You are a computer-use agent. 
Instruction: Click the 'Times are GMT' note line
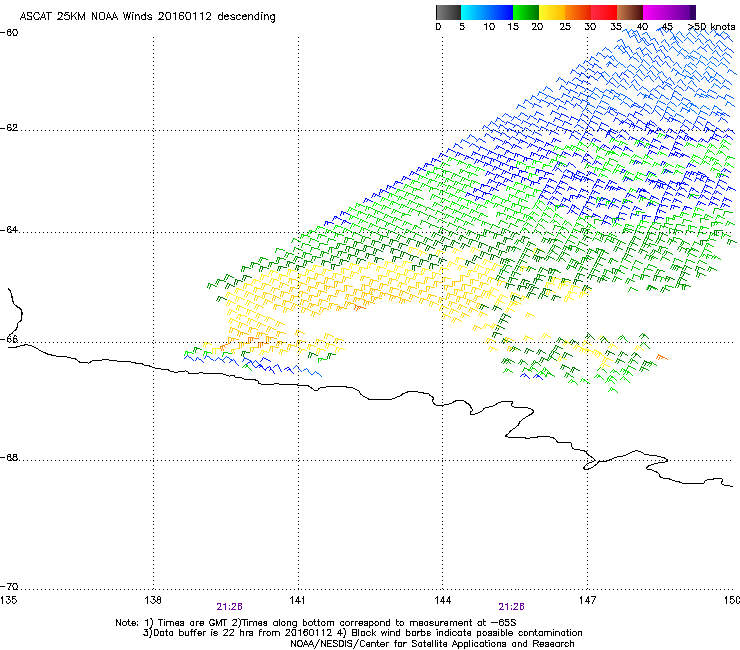coord(316,623)
